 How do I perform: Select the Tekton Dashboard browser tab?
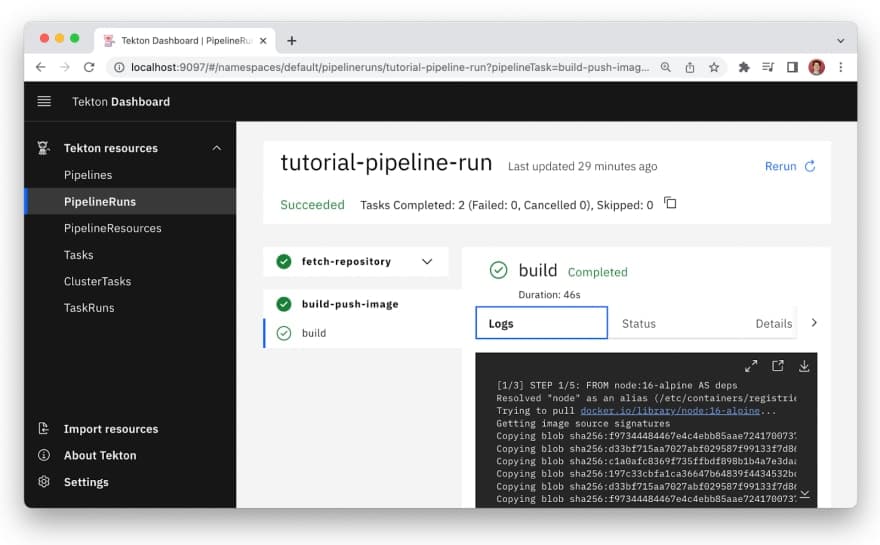(x=185, y=40)
